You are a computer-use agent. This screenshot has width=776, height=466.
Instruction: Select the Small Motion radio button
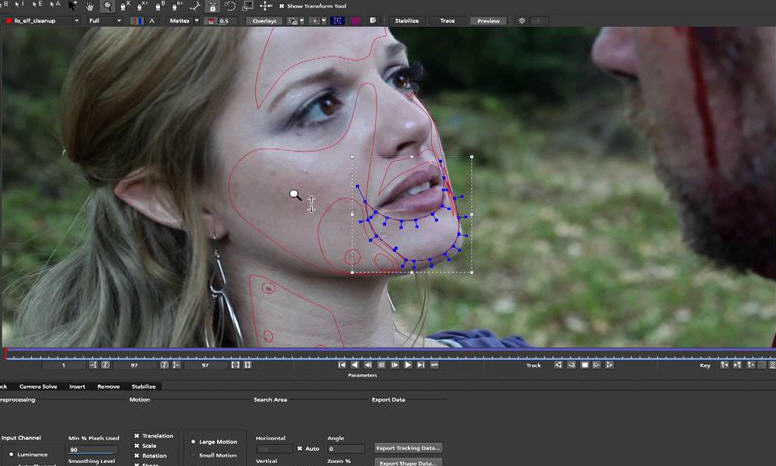(x=193, y=455)
